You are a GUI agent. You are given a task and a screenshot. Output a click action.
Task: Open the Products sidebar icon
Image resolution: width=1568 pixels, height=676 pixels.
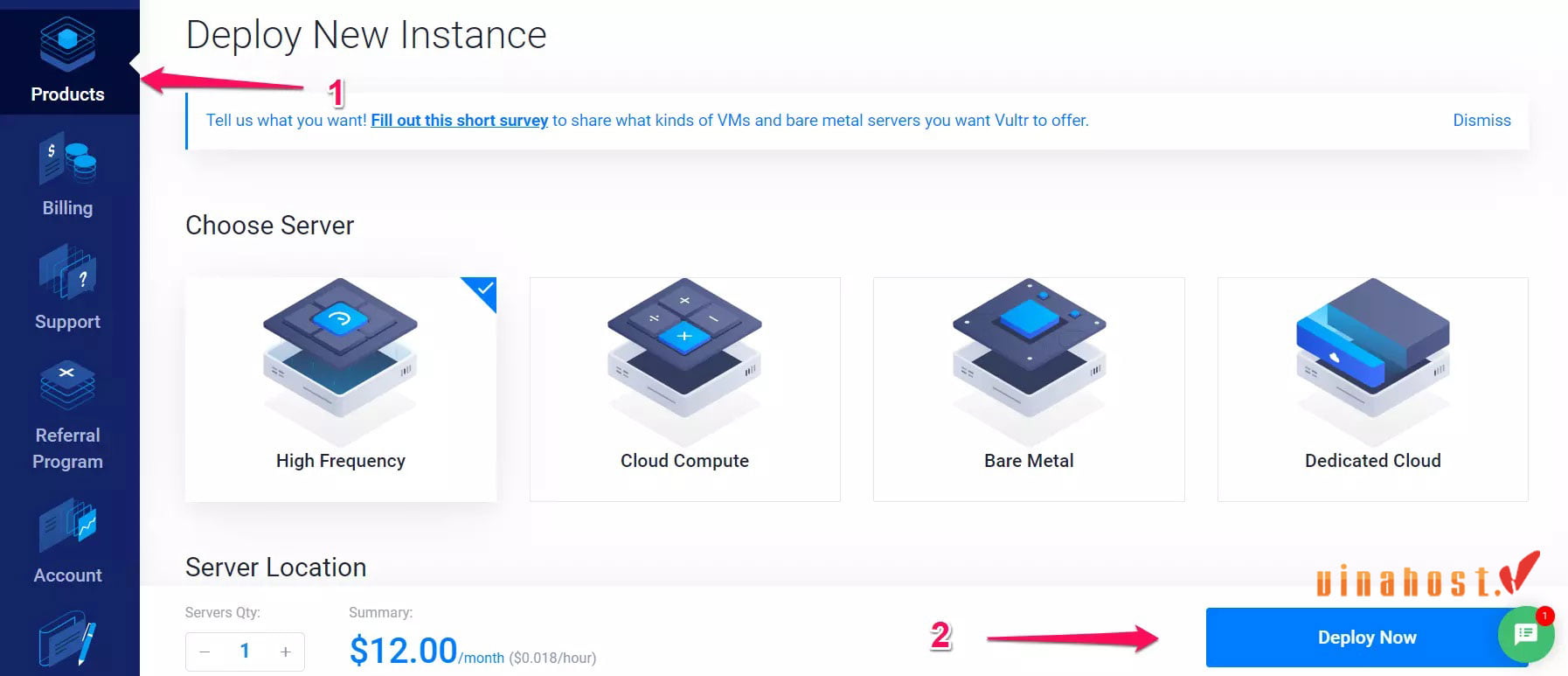coord(67,44)
